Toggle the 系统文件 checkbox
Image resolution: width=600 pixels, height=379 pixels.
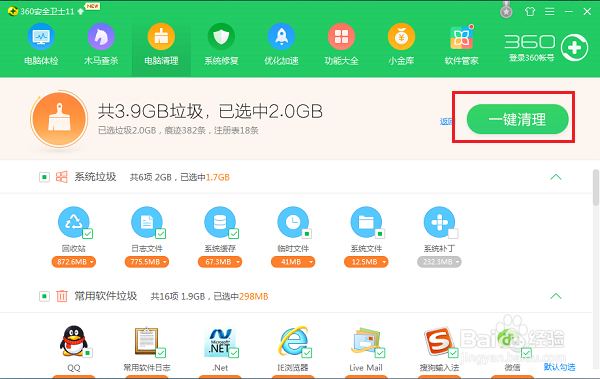[x=380, y=234]
